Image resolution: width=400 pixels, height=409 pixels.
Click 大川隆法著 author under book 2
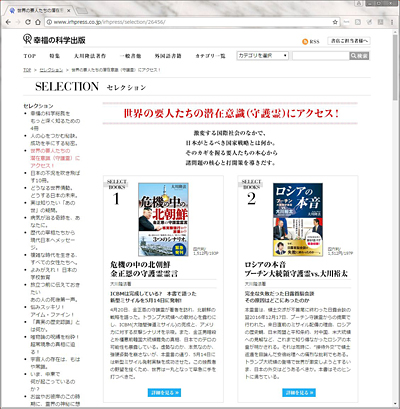pyautogui.click(x=255, y=284)
